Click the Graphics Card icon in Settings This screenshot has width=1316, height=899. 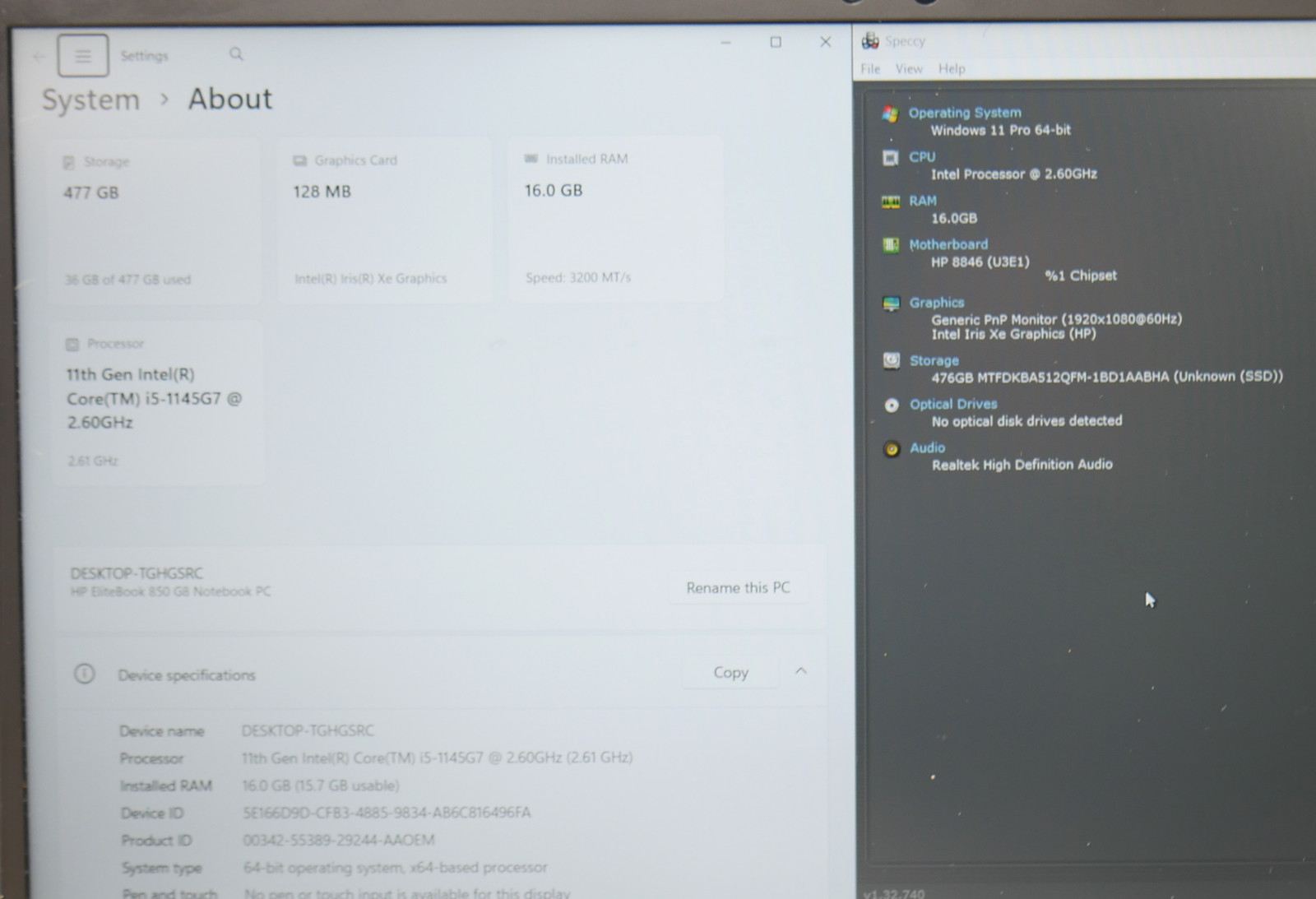pos(300,160)
